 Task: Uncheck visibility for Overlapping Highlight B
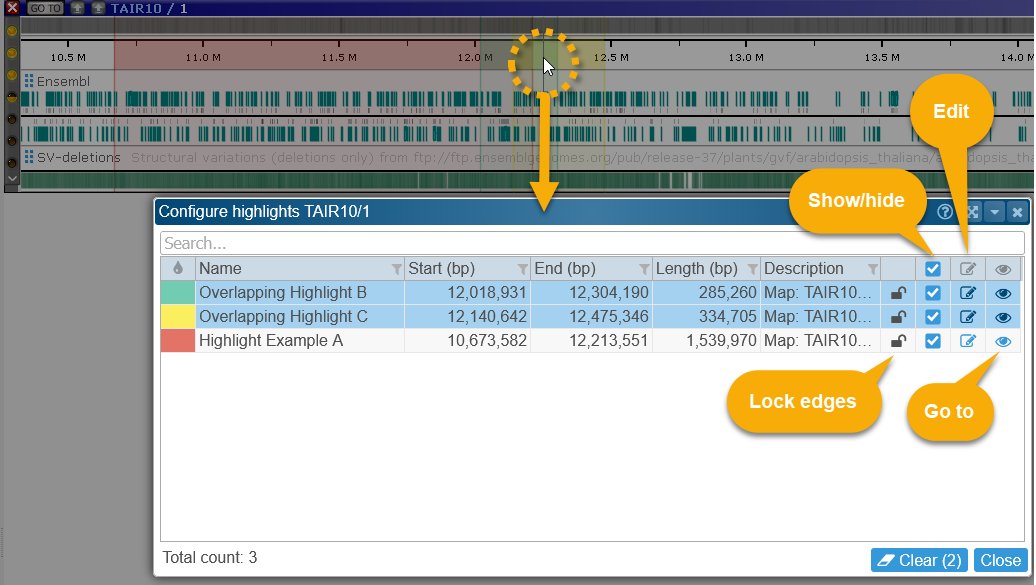pyautogui.click(x=933, y=293)
